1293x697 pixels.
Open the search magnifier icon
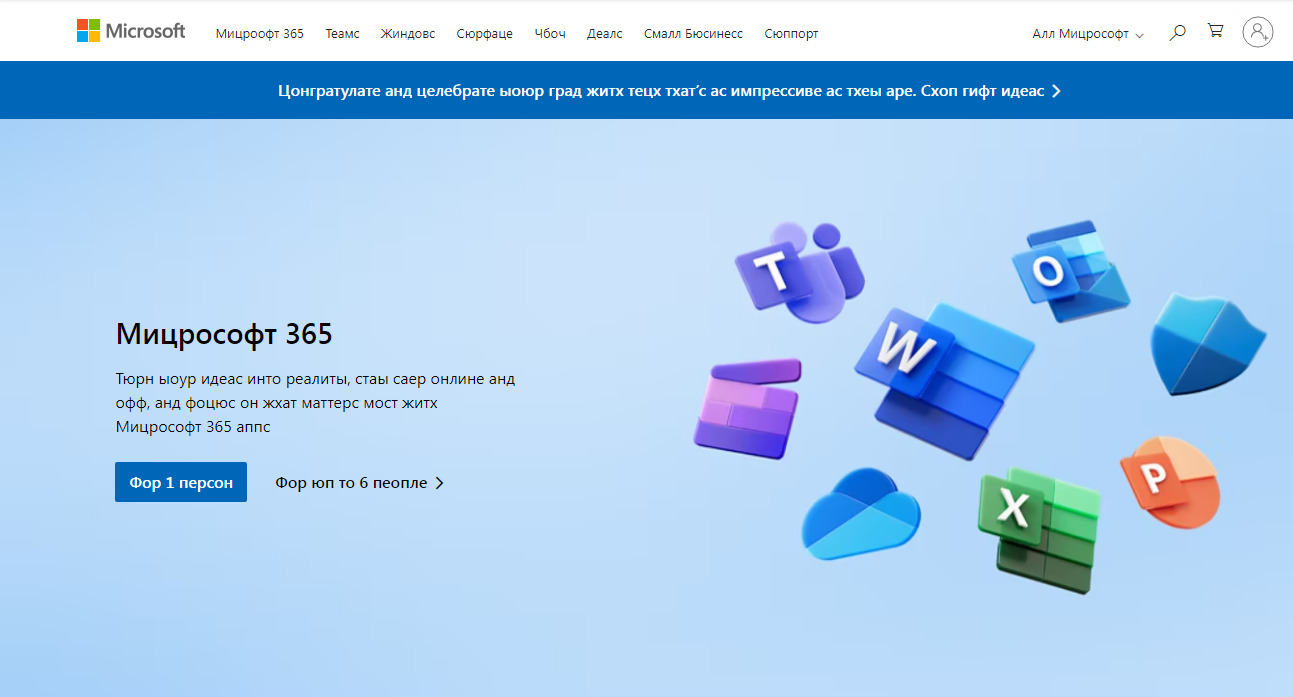coord(1178,32)
